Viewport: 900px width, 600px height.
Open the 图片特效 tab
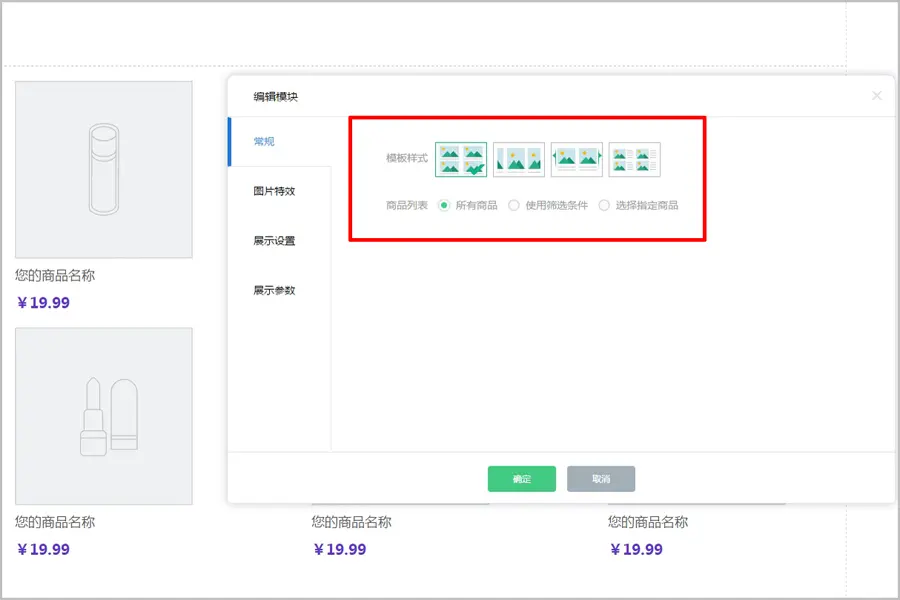(274, 191)
